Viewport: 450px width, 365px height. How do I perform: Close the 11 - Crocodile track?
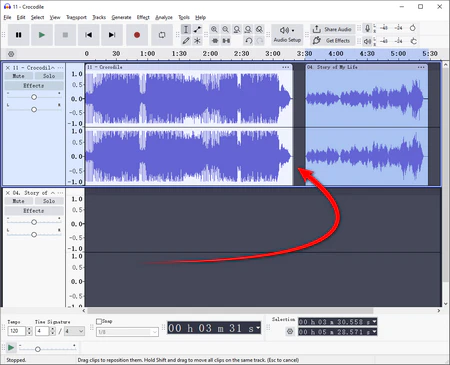(8, 68)
